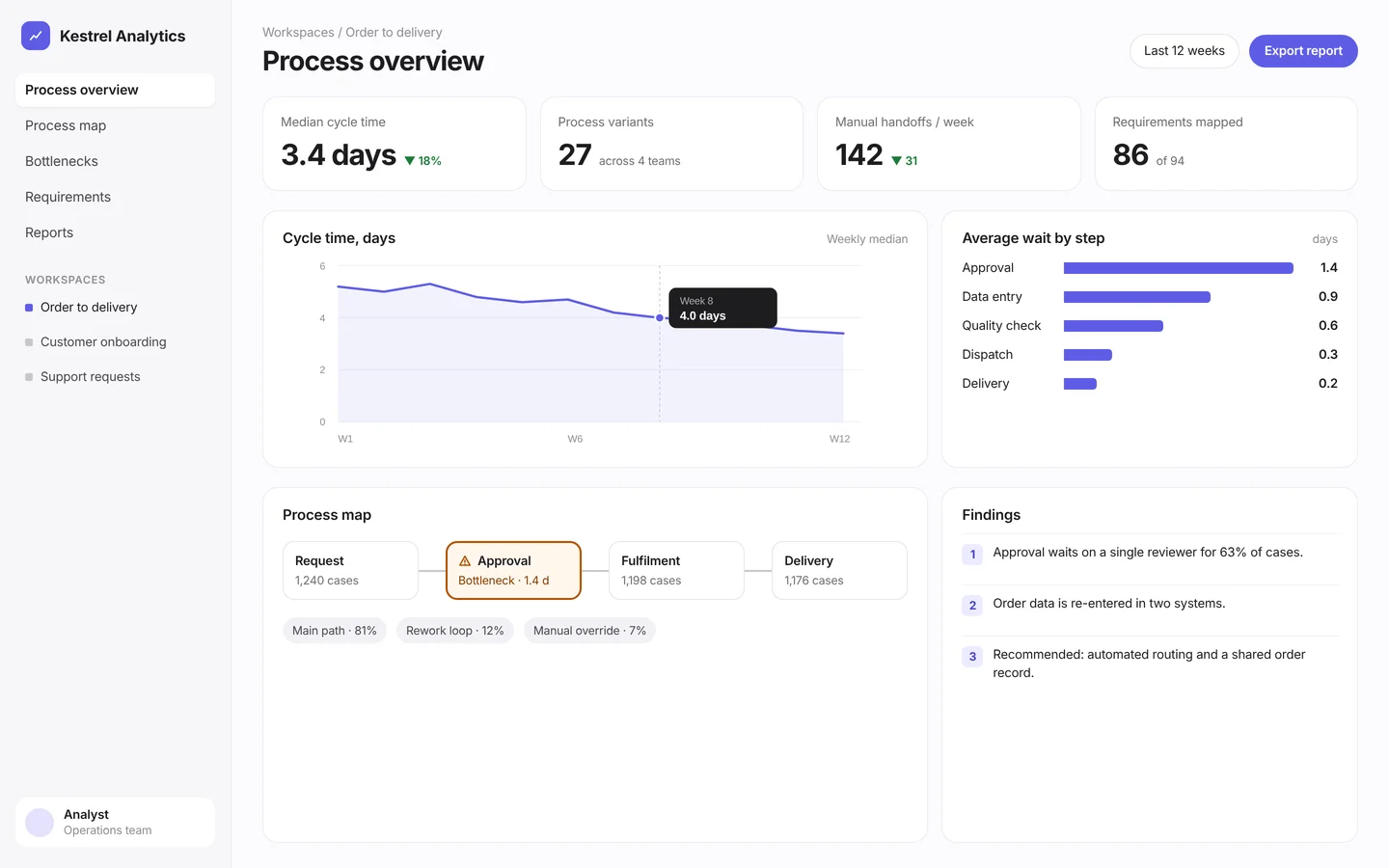Click the Order to delivery workspace dot
Viewport: 1389px width, 868px height.
29,308
